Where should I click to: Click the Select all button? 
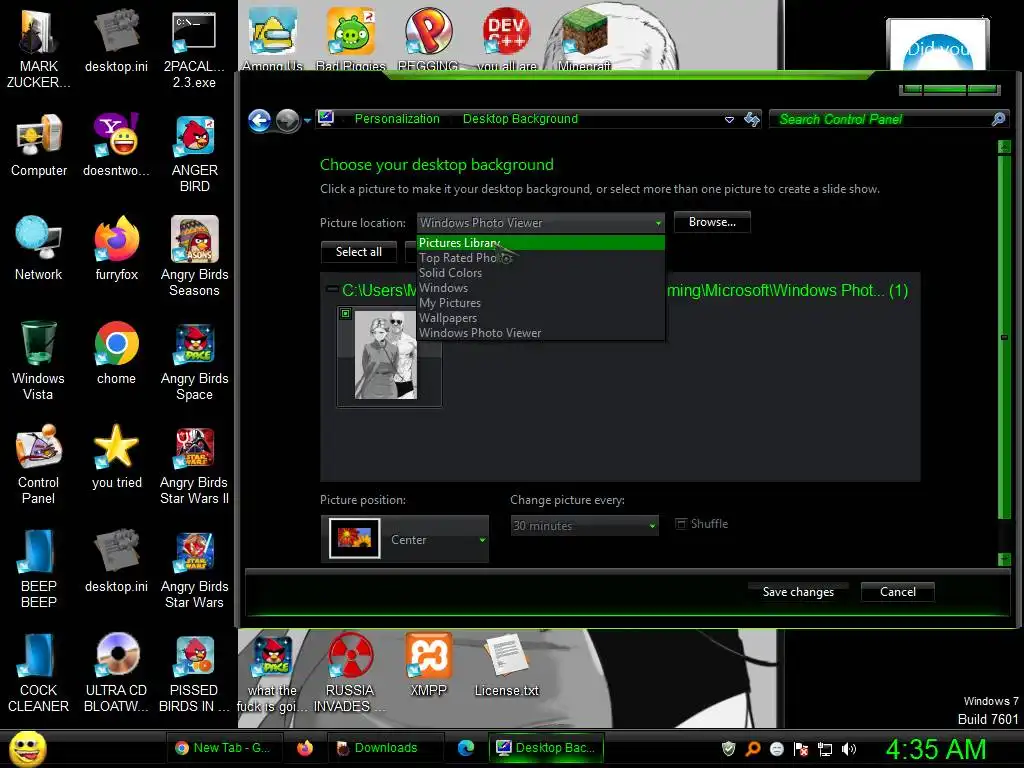click(x=359, y=252)
